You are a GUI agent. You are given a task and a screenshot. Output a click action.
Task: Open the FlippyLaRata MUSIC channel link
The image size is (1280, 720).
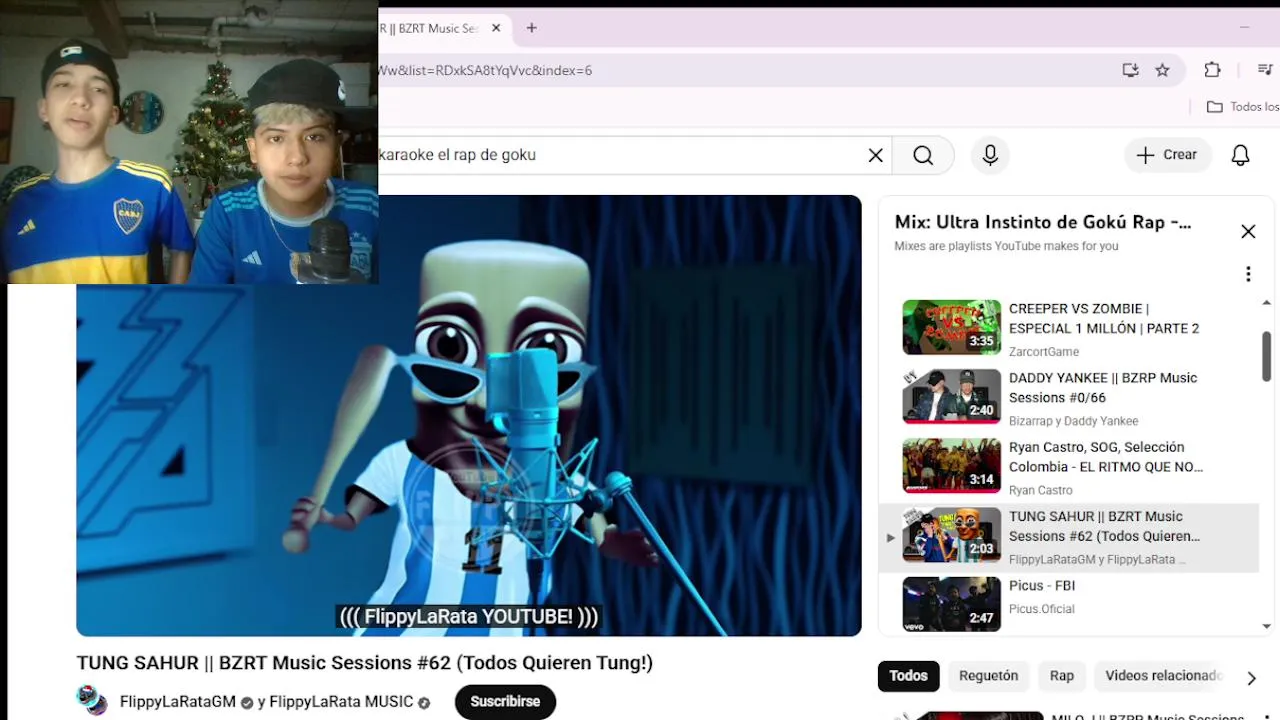341,702
